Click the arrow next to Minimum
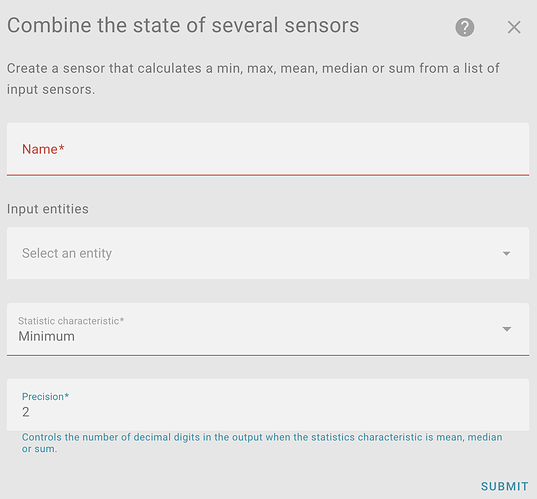This screenshot has height=499, width=537. 507,329
